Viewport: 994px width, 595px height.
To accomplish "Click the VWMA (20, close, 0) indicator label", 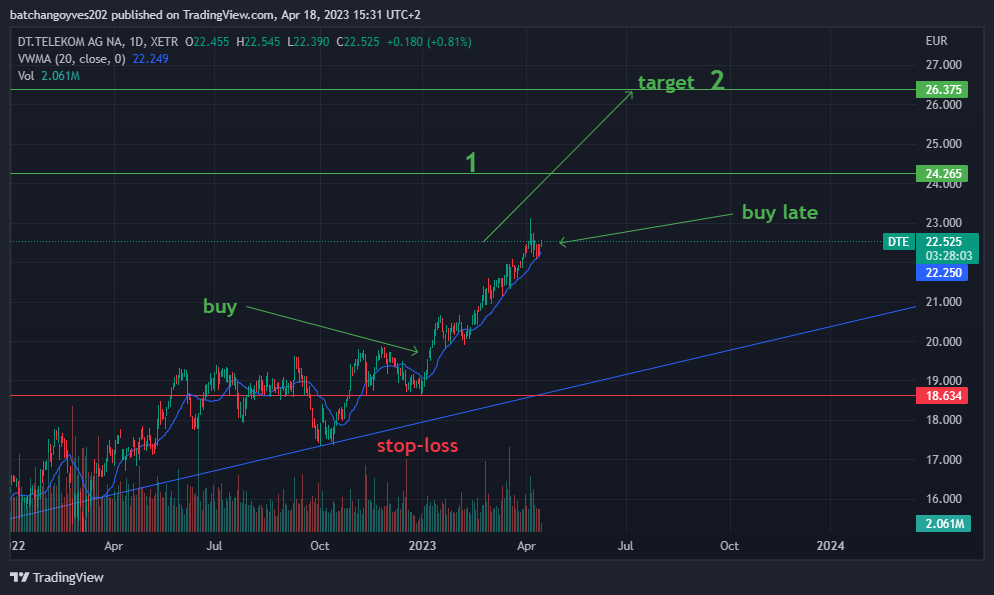I will [x=72, y=59].
